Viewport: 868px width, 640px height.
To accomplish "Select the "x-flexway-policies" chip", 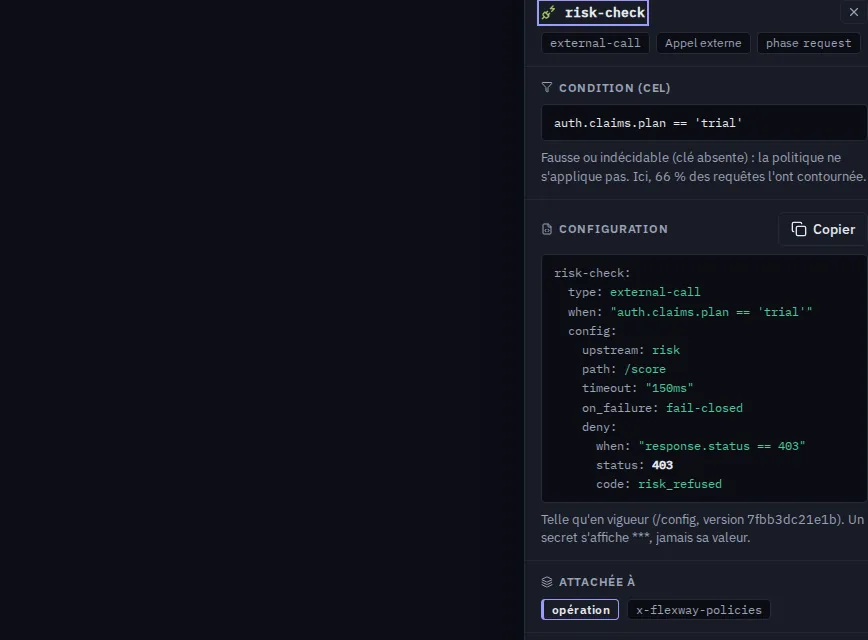I will click(x=699, y=610).
